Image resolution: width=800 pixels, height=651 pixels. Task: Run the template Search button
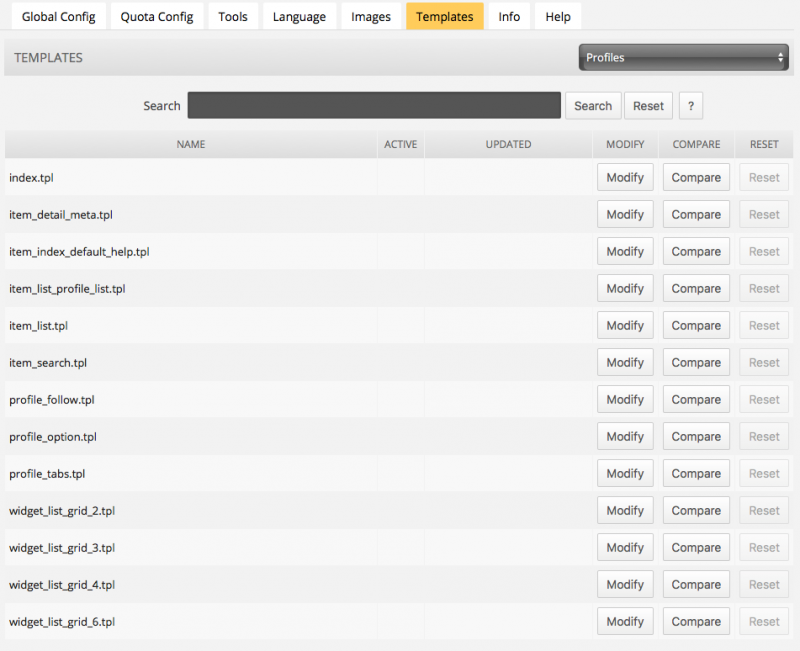pos(593,106)
